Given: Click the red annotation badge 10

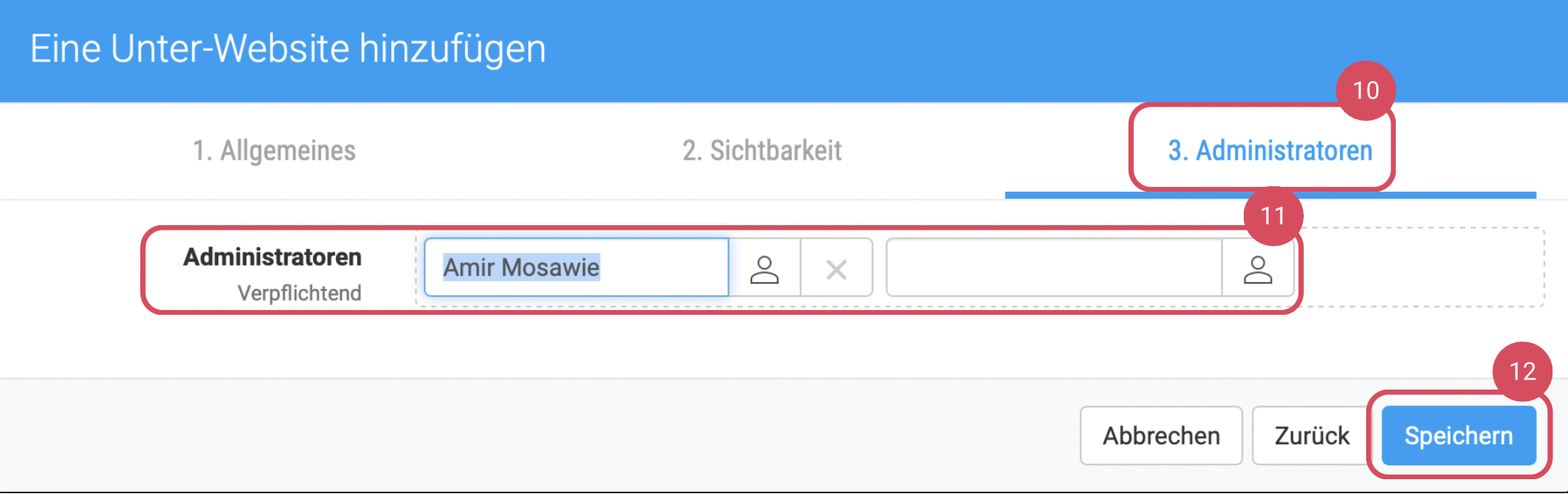Looking at the screenshot, I should point(1365,90).
